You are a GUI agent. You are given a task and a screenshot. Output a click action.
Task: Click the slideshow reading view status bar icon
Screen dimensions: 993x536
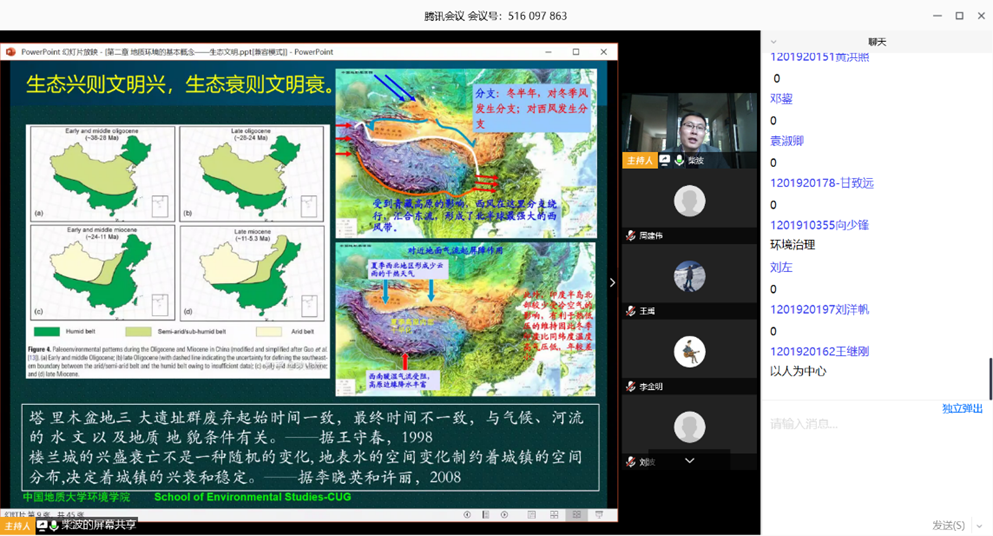[576, 515]
